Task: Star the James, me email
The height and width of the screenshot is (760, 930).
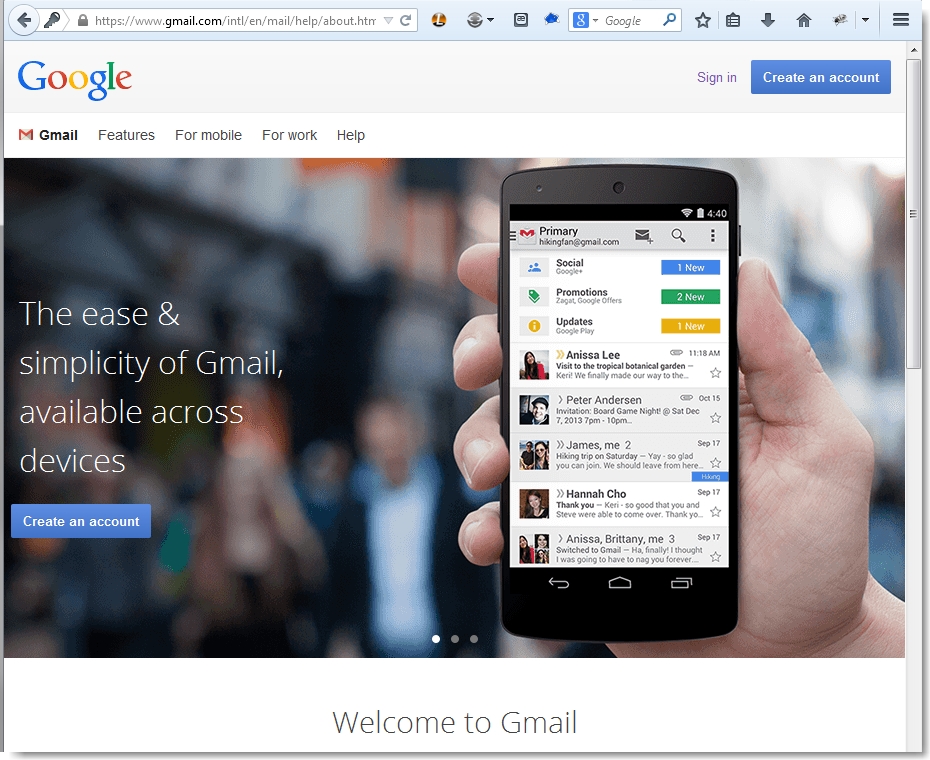Action: point(715,463)
